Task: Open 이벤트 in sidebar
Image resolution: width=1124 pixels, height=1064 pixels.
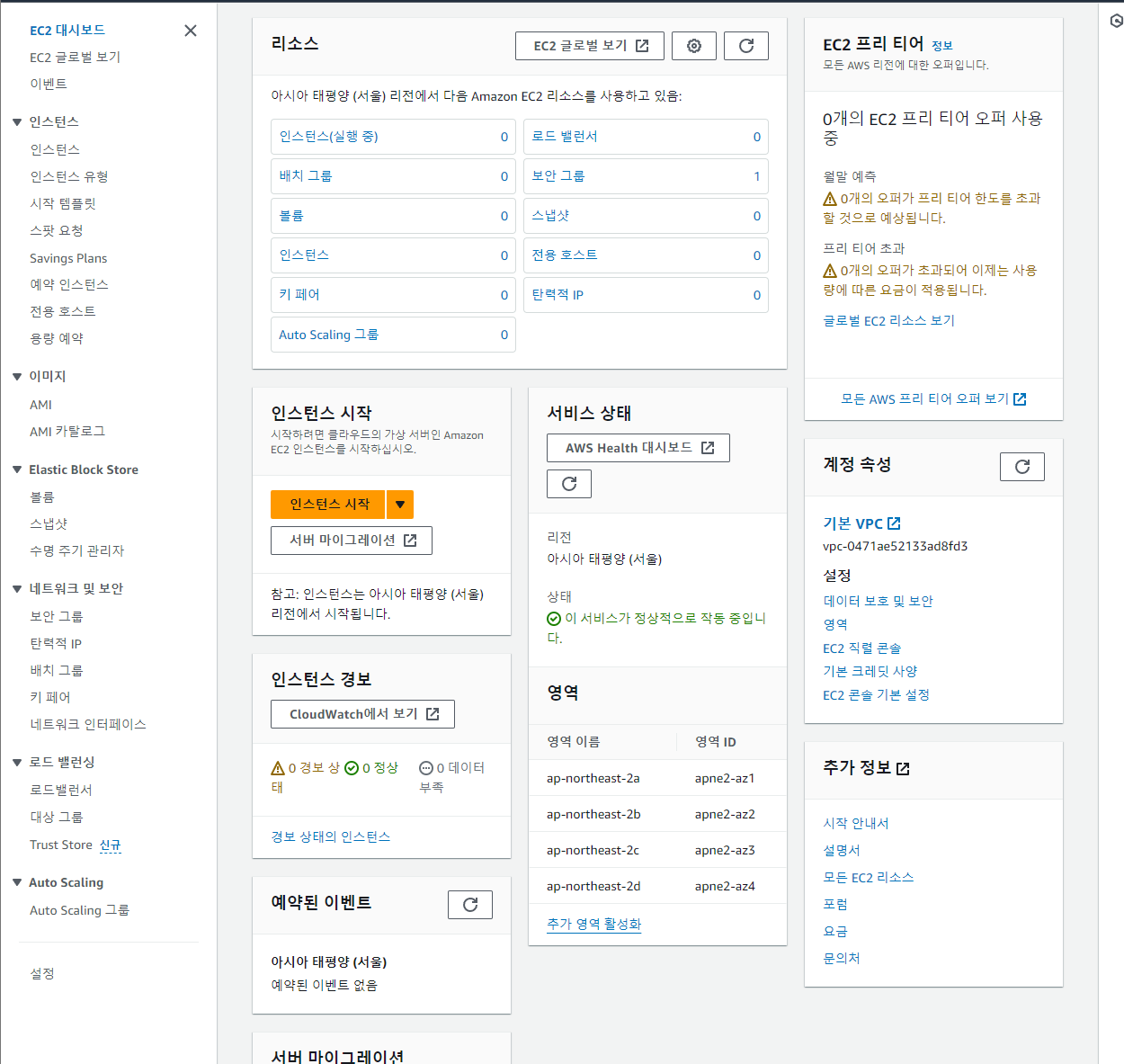Action: pos(49,85)
